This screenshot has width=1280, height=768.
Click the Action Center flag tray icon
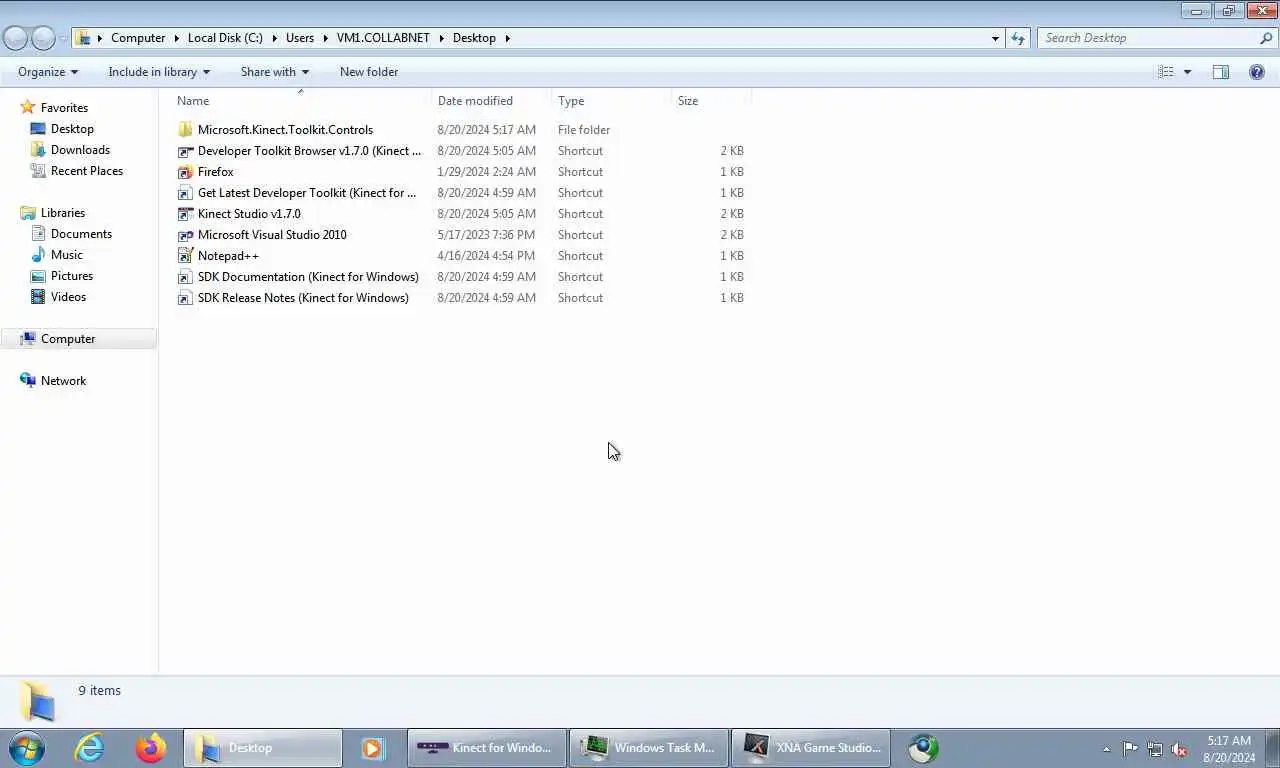(x=1130, y=749)
